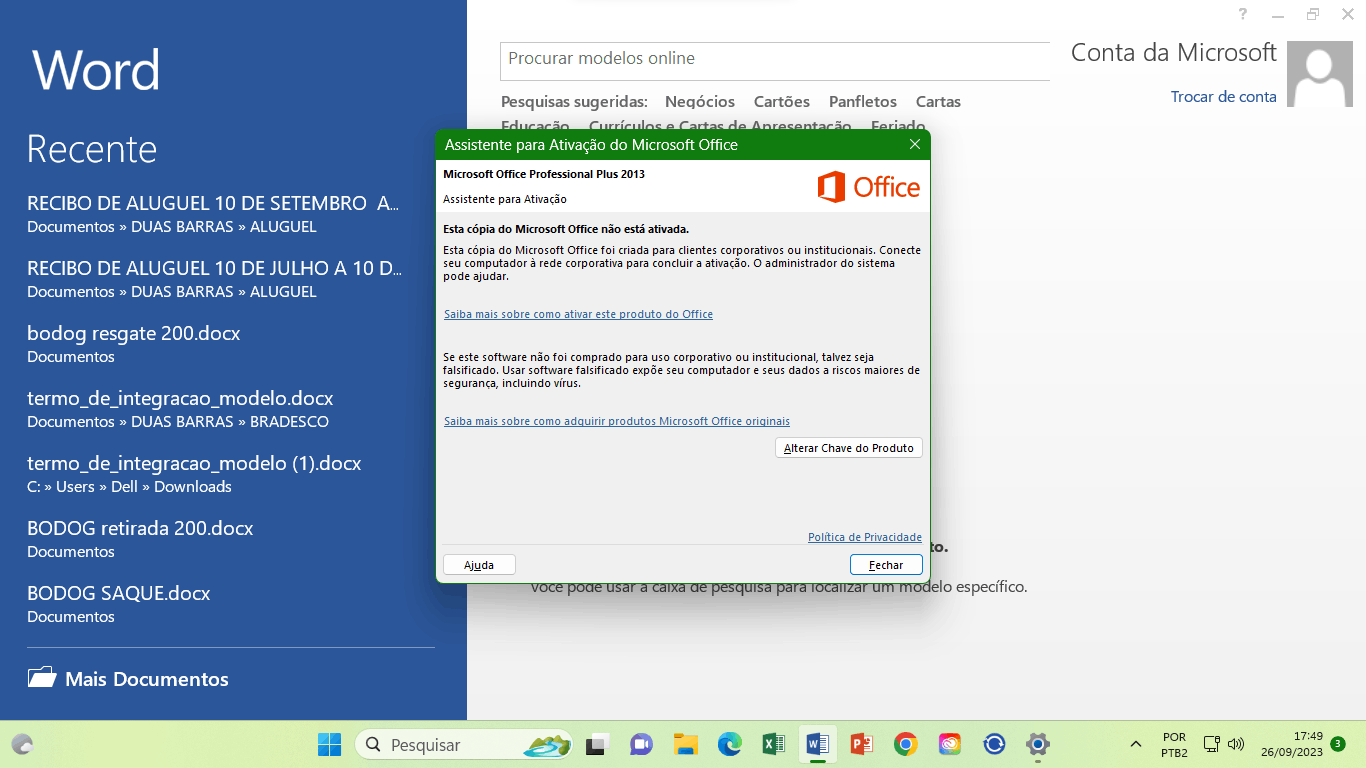
Task: Open File Explorer from the taskbar
Action: click(x=685, y=745)
